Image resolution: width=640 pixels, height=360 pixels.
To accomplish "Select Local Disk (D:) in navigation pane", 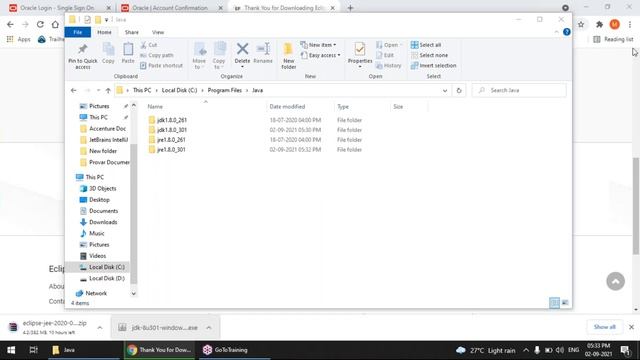I will (x=107, y=278).
